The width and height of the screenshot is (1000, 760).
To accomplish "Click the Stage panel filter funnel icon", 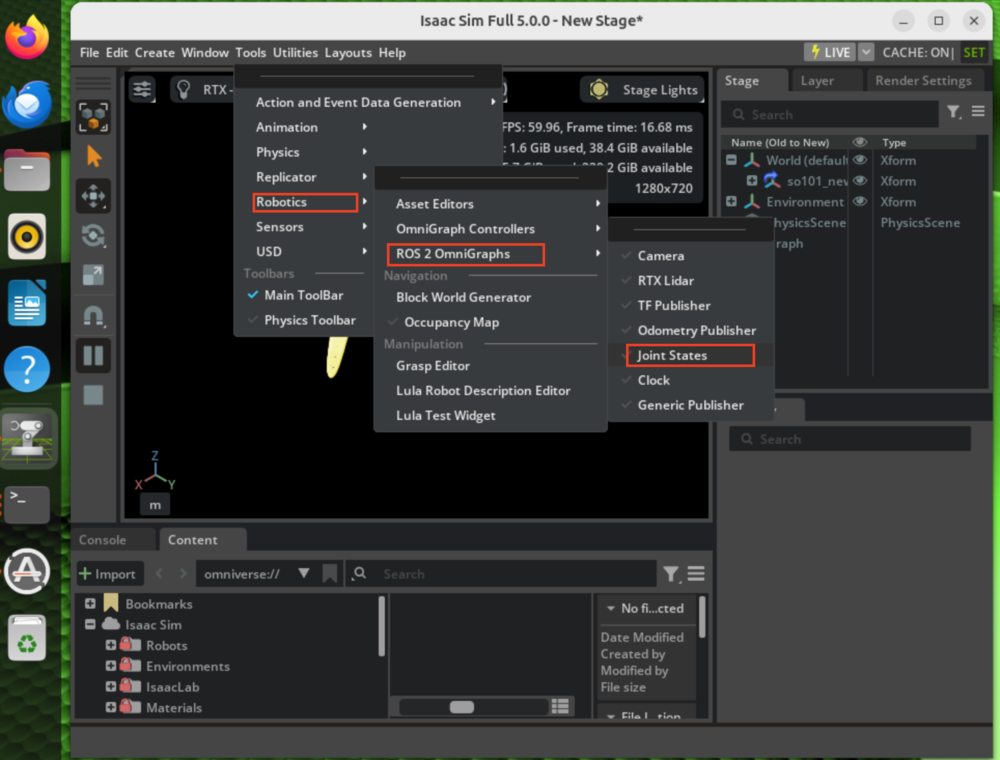I will click(x=953, y=113).
